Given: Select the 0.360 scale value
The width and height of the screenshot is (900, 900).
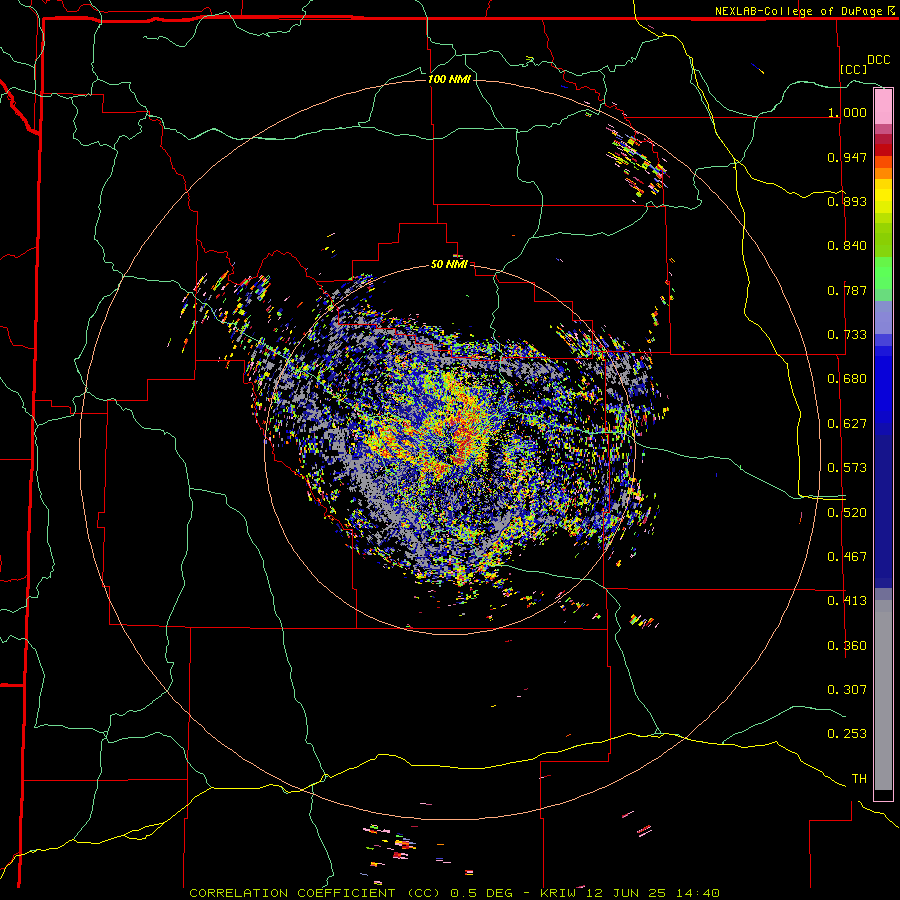Looking at the screenshot, I should (x=847, y=646).
